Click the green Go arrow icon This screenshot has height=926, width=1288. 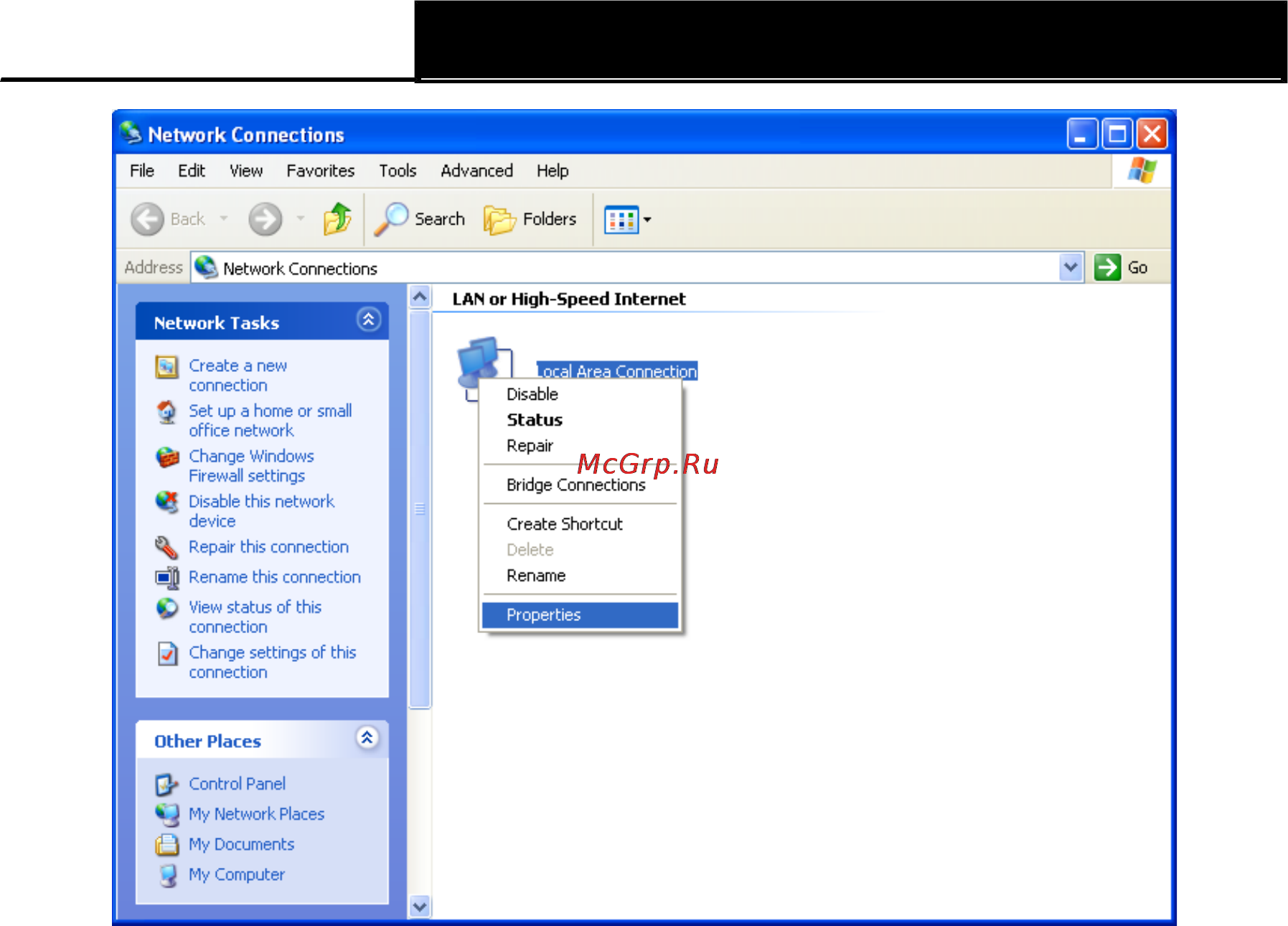[x=1107, y=268]
